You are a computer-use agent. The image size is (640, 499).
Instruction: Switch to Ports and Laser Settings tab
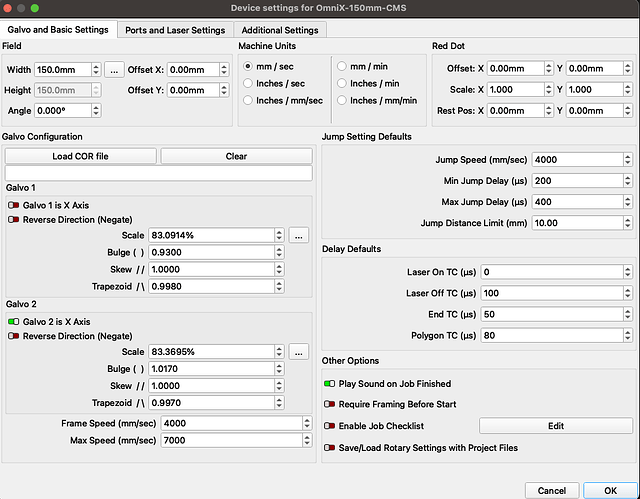coord(175,30)
